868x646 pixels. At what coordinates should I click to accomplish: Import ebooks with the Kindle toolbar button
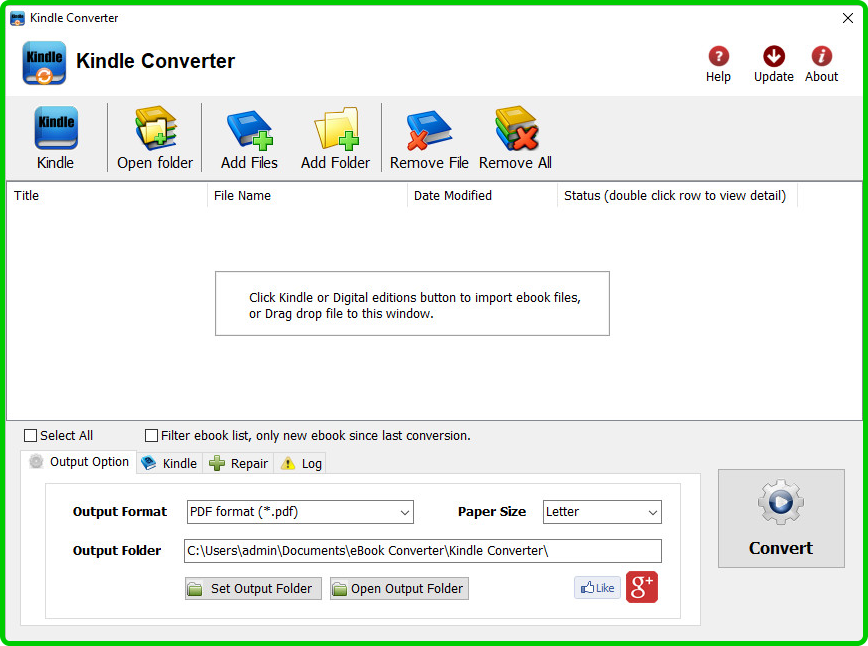[55, 137]
